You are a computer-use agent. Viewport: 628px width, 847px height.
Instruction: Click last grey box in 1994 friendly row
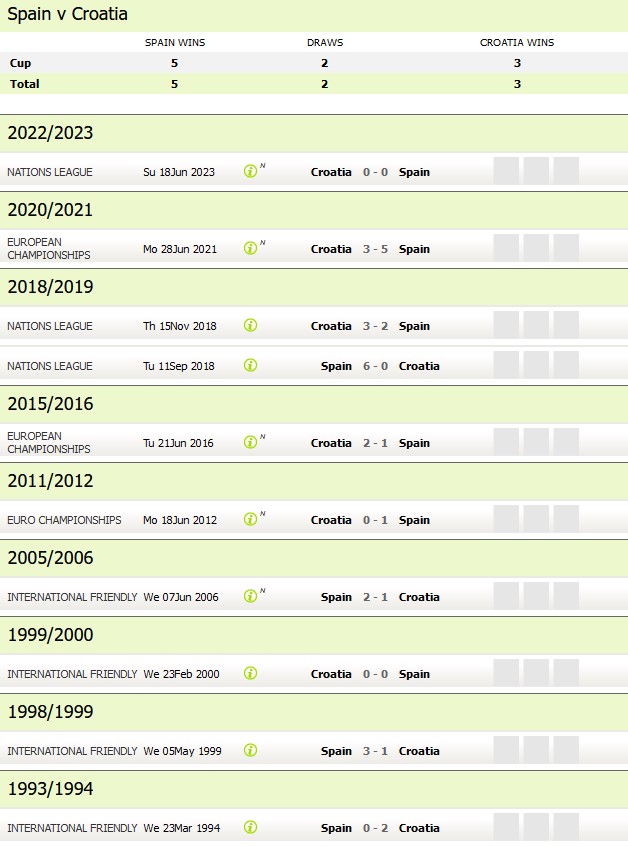pyautogui.click(x=566, y=827)
